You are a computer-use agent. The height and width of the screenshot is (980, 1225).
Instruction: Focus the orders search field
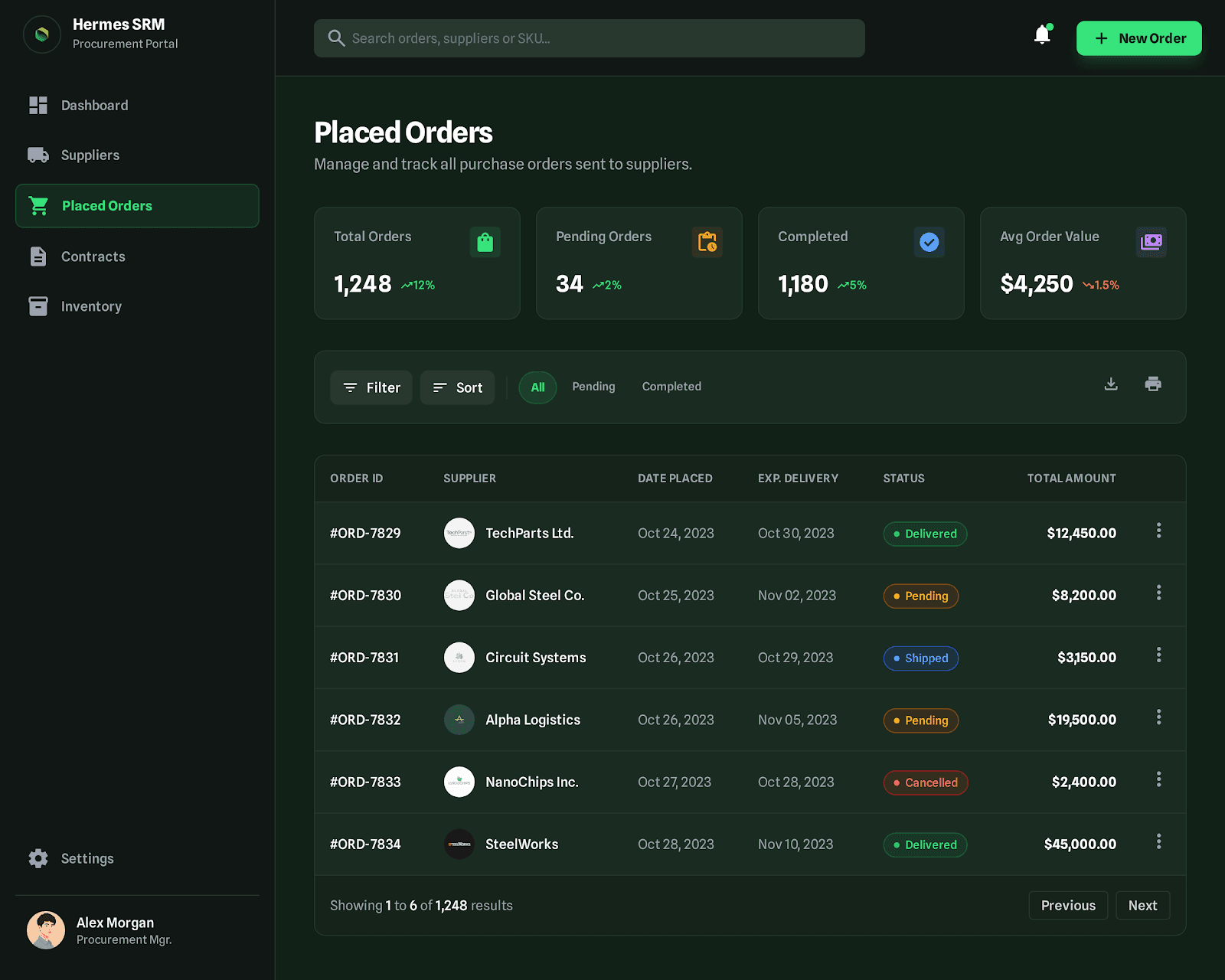pyautogui.click(x=590, y=38)
